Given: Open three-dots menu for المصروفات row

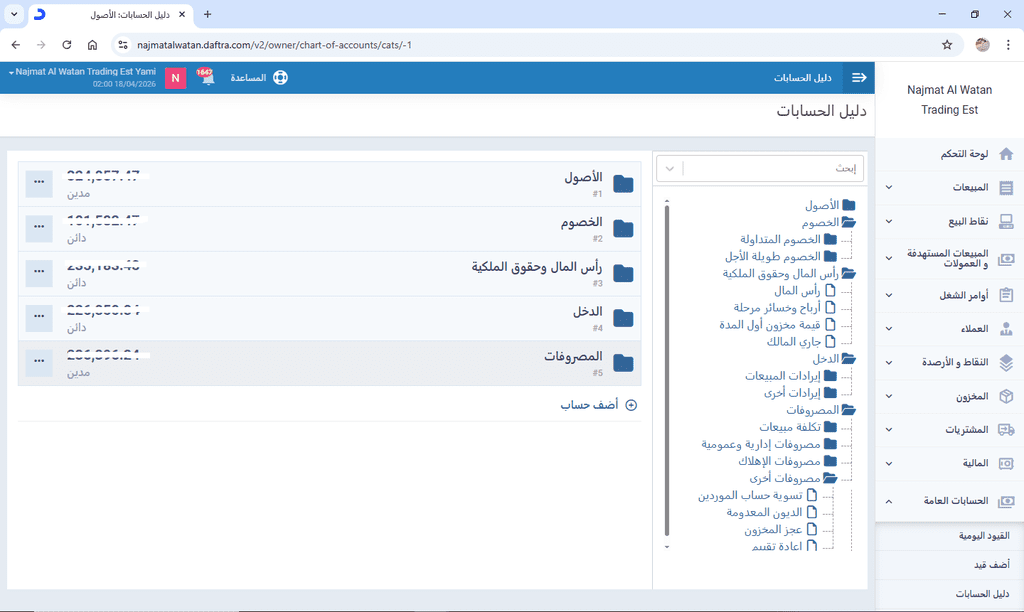Looking at the screenshot, I should (x=39, y=362).
